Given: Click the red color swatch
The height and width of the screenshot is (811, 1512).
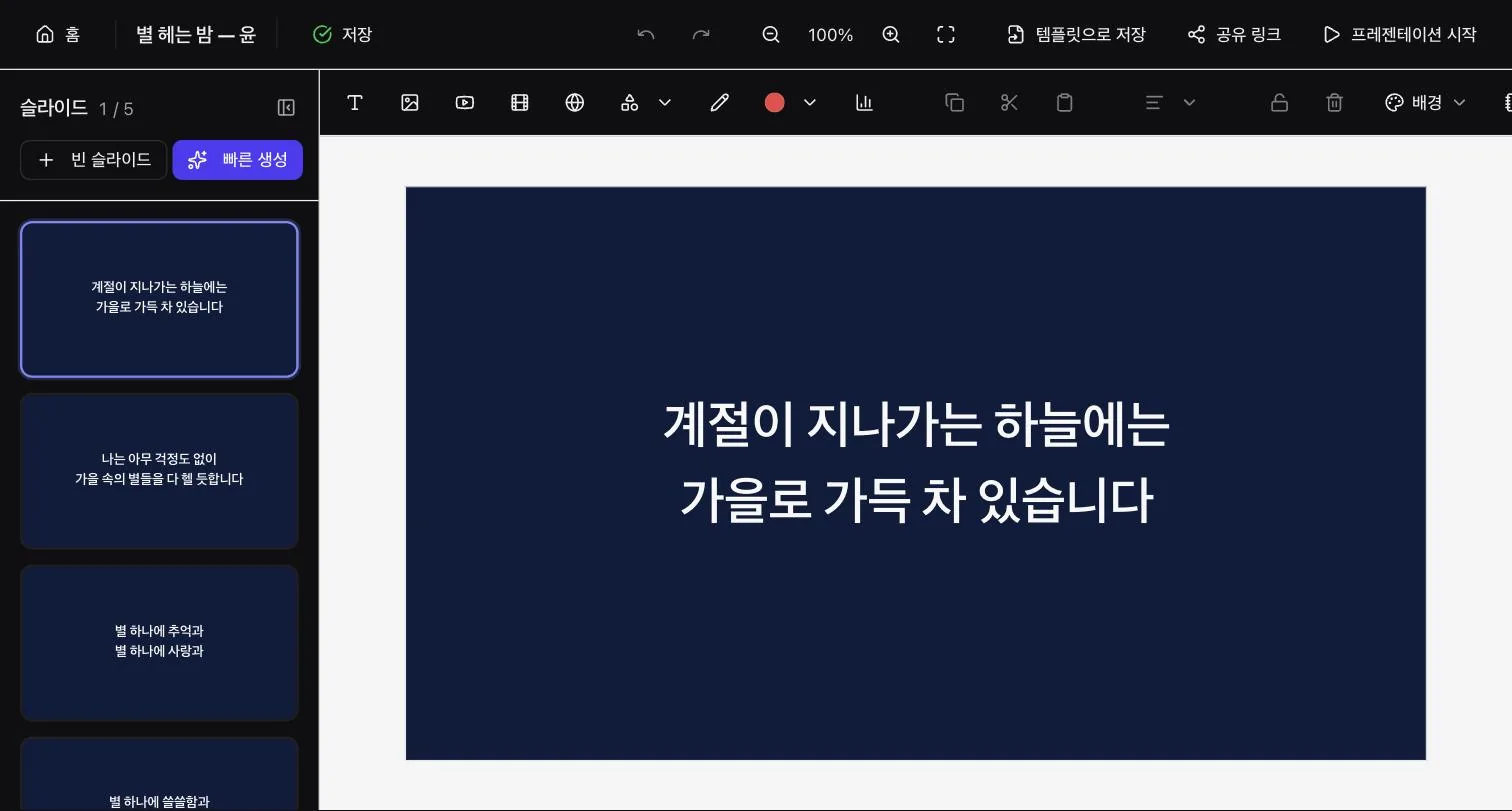Looking at the screenshot, I should pos(774,102).
